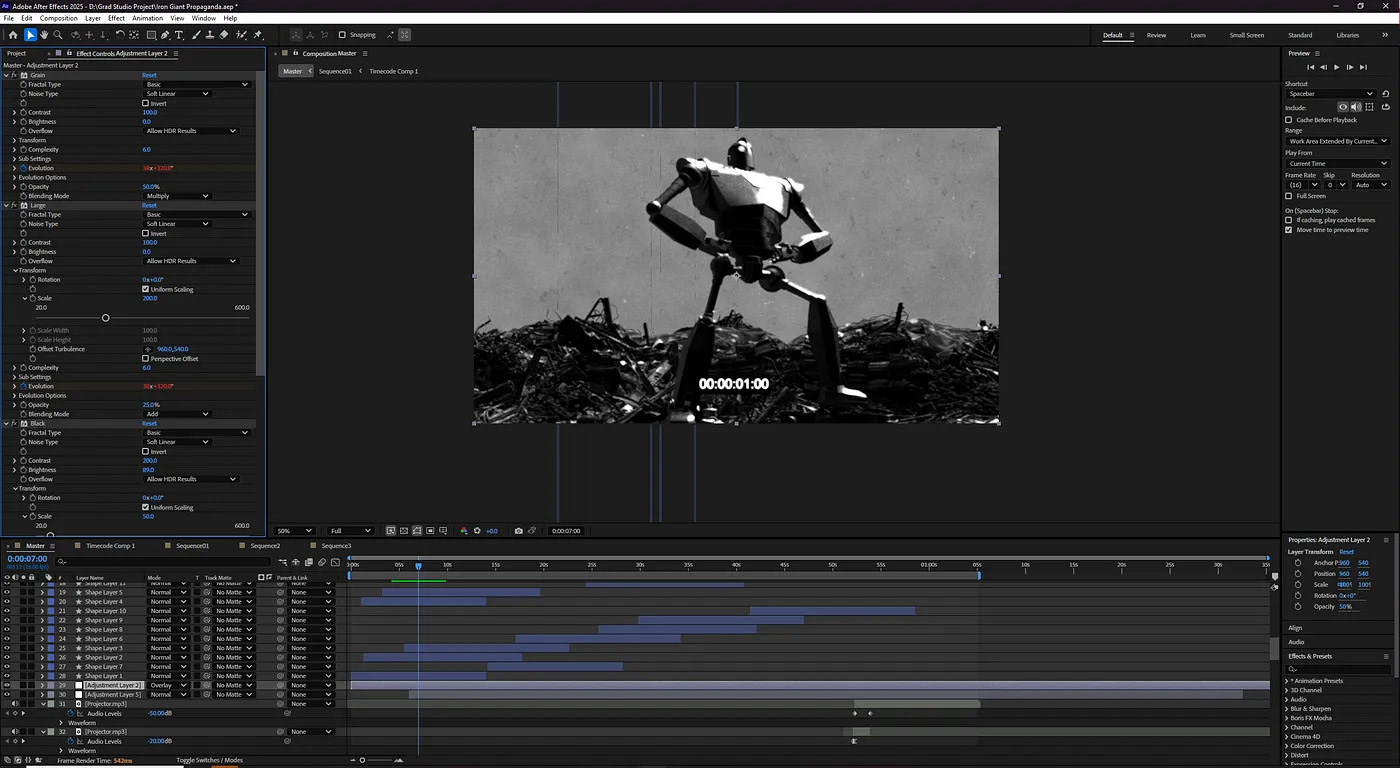Open the Window menu
1400x768 pixels.
pos(203,18)
